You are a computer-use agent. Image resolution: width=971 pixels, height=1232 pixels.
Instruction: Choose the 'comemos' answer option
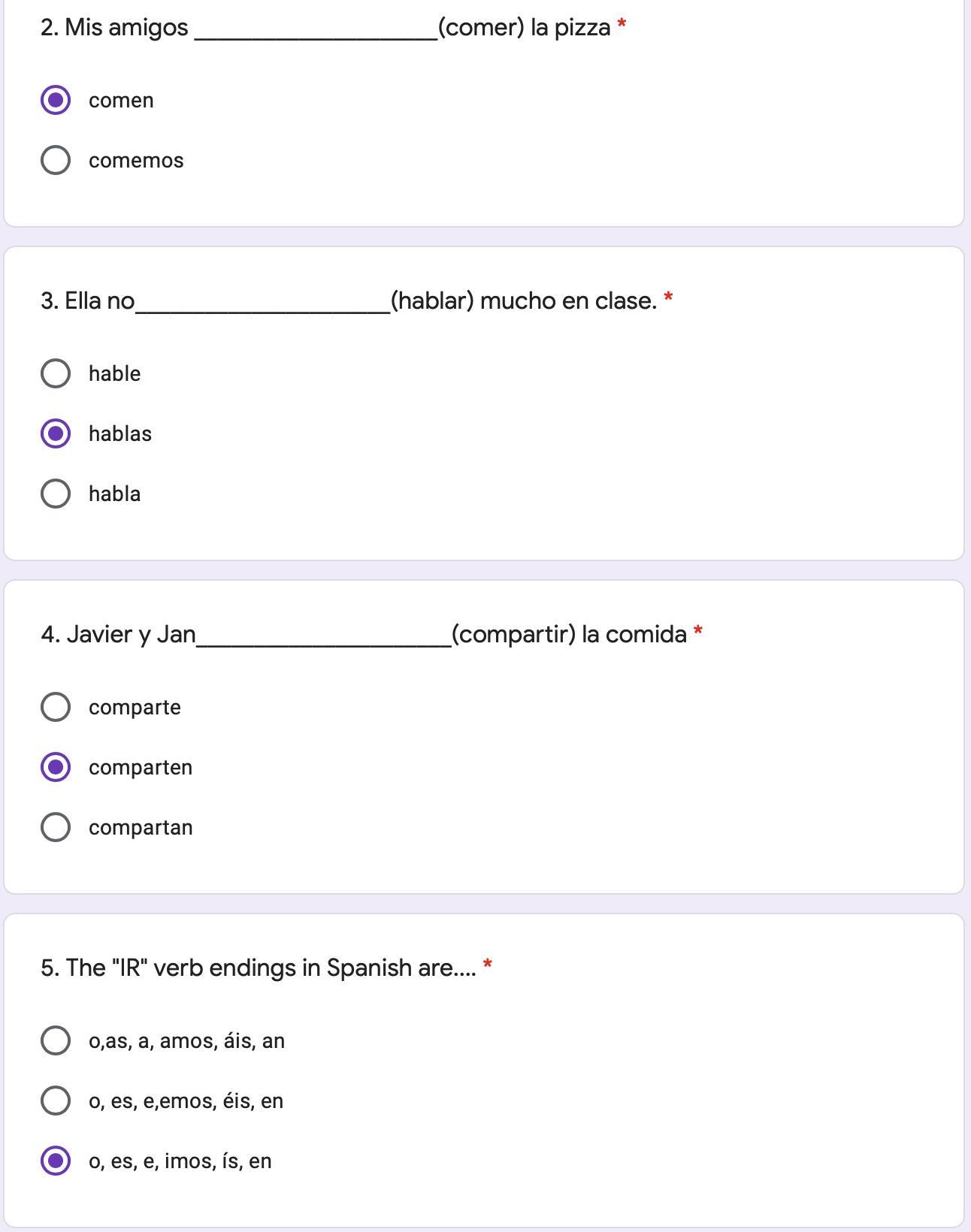pos(56,160)
